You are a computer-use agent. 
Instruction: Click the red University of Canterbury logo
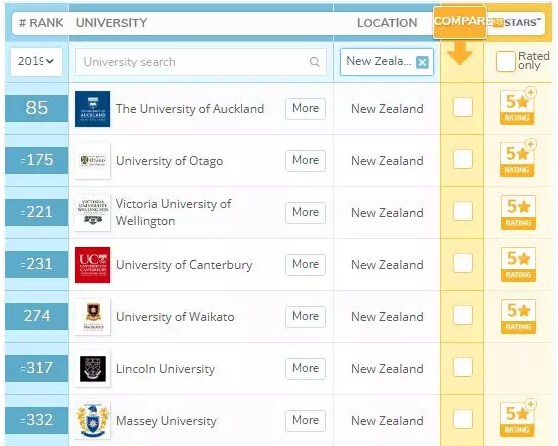tap(93, 265)
